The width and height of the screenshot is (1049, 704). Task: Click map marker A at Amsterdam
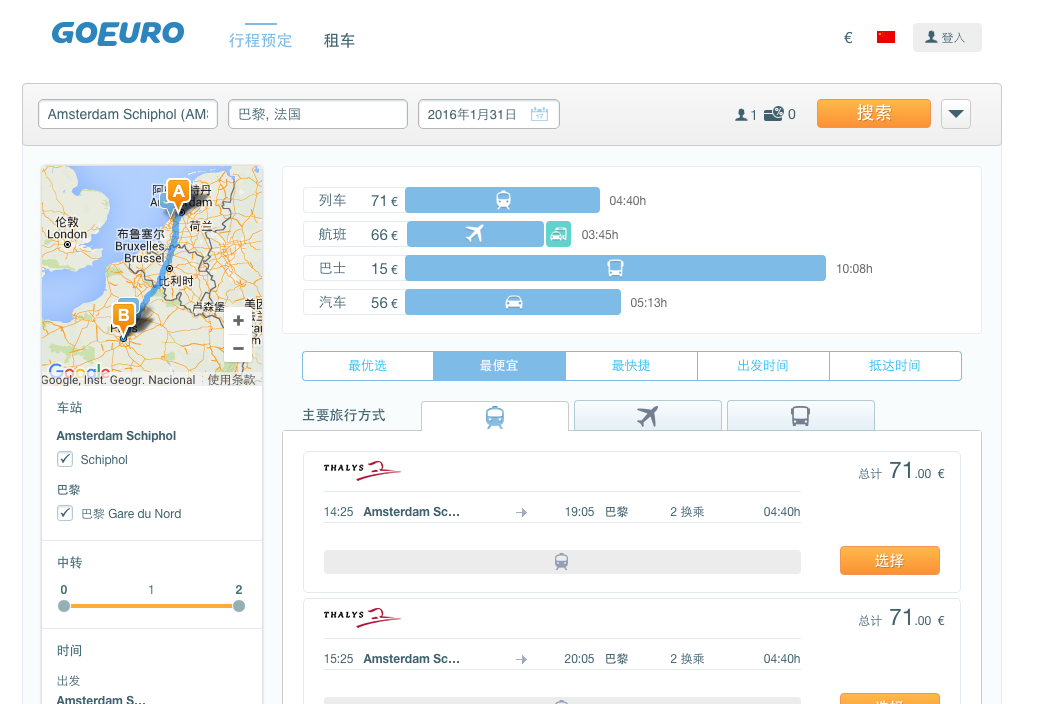click(x=178, y=195)
